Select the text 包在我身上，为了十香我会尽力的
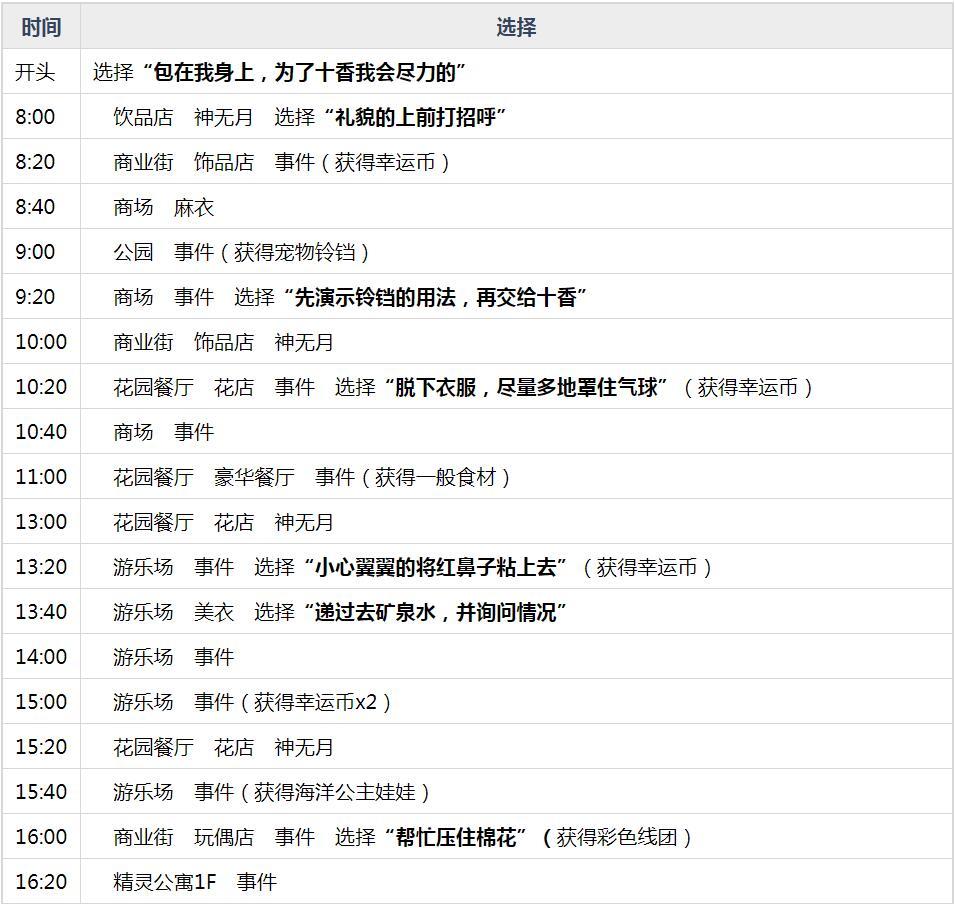This screenshot has width=955, height=904. point(304,72)
